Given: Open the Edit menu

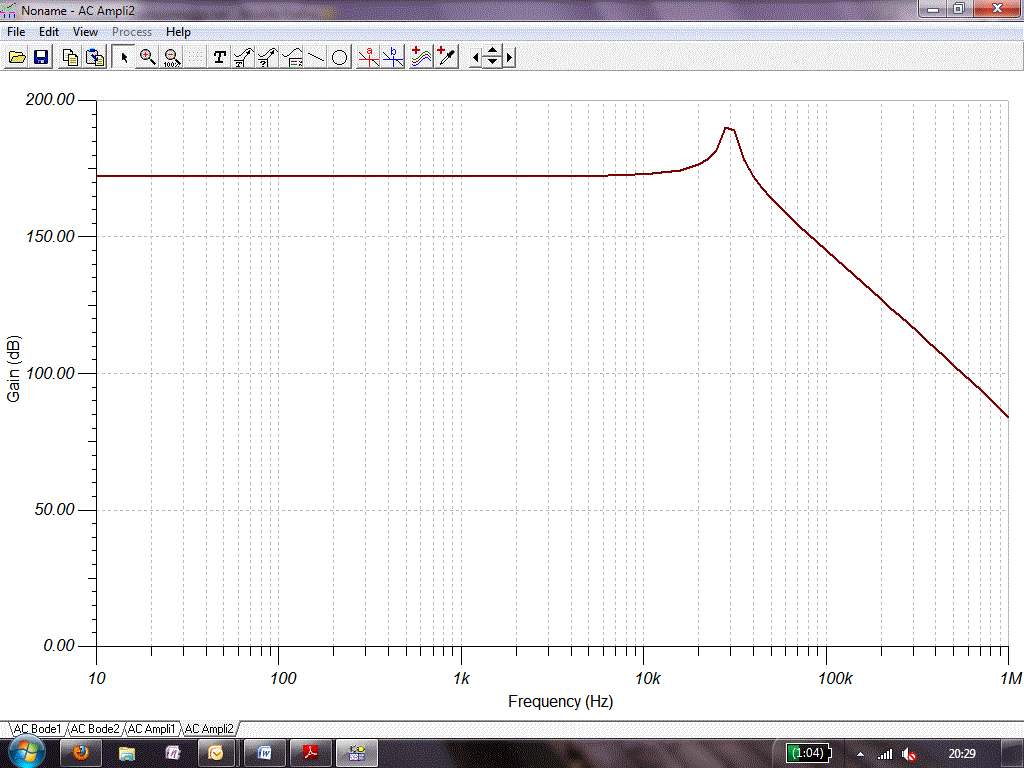Looking at the screenshot, I should coord(48,31).
